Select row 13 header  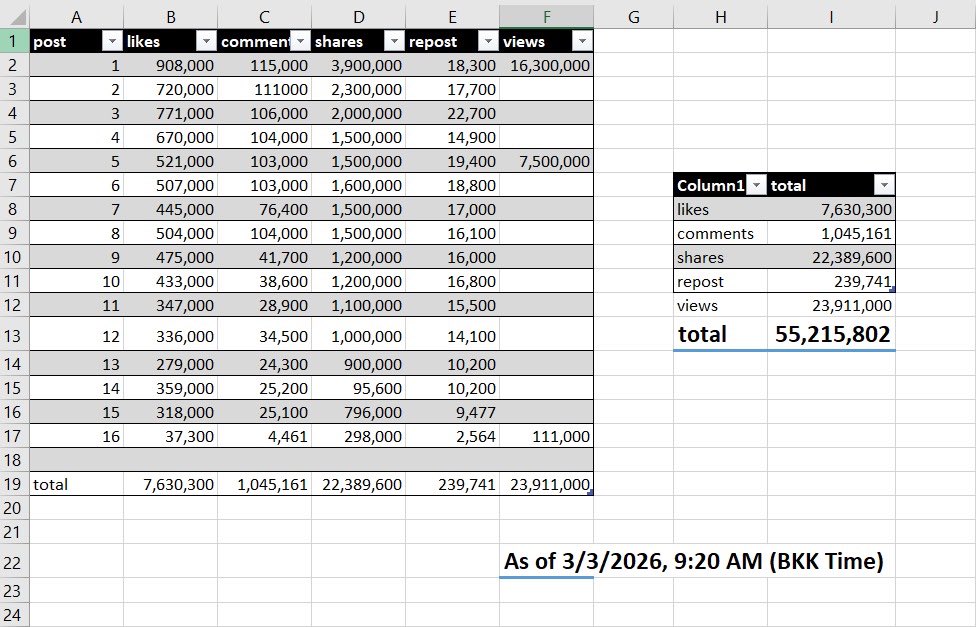point(14,336)
